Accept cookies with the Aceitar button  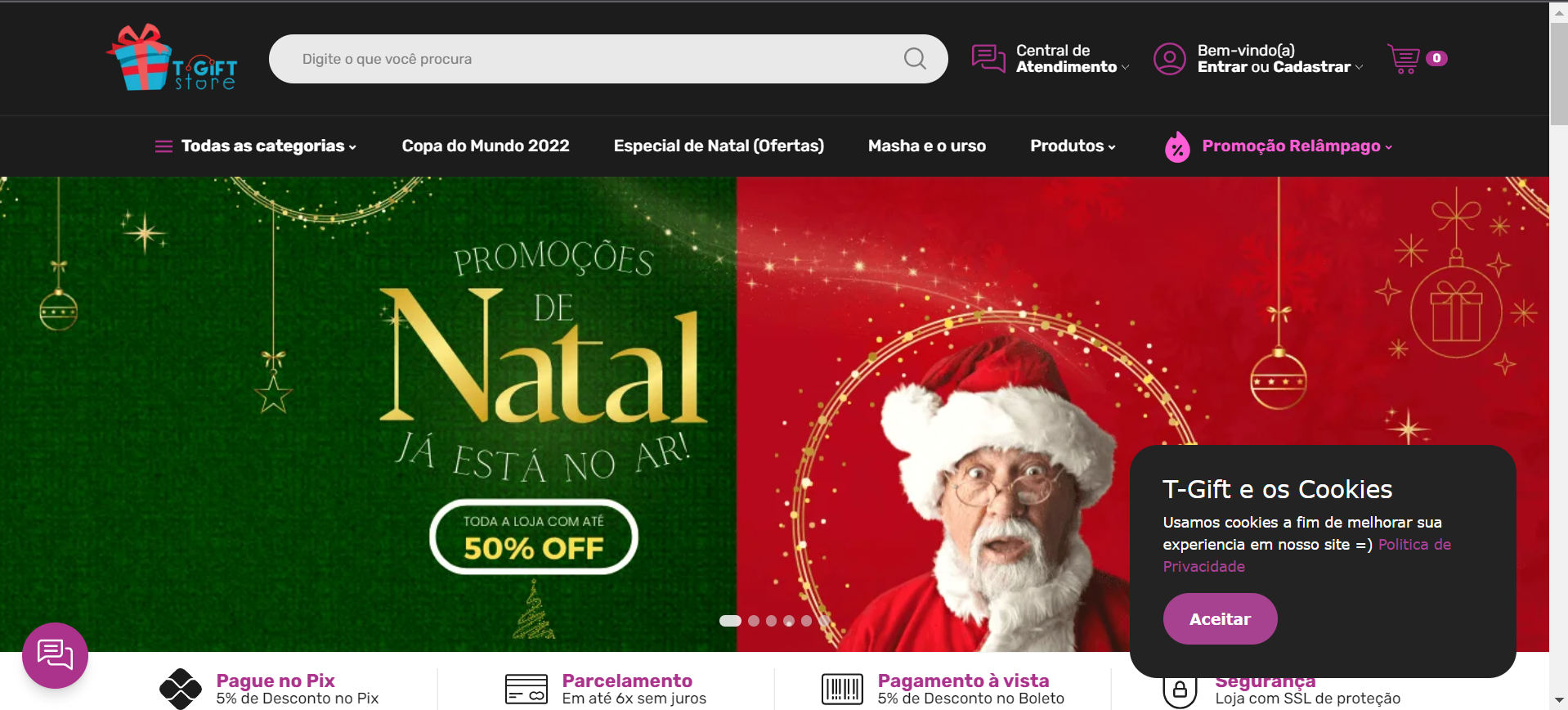coord(1220,619)
